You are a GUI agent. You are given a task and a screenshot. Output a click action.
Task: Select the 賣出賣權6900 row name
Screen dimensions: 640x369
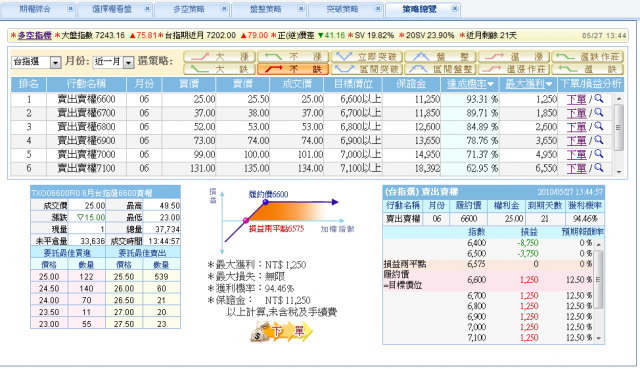(x=86, y=141)
